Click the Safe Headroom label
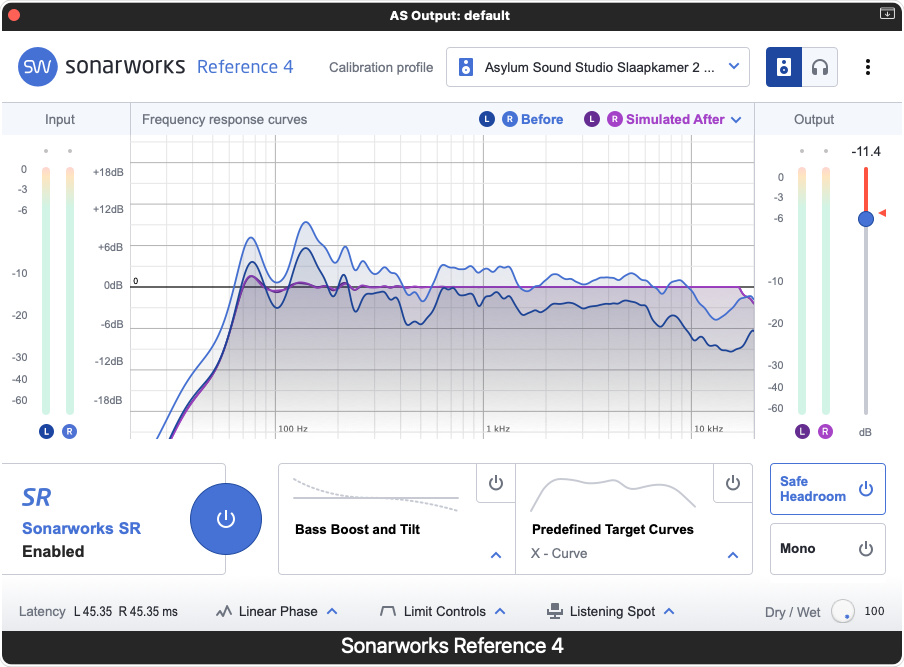904x667 pixels. (x=812, y=489)
